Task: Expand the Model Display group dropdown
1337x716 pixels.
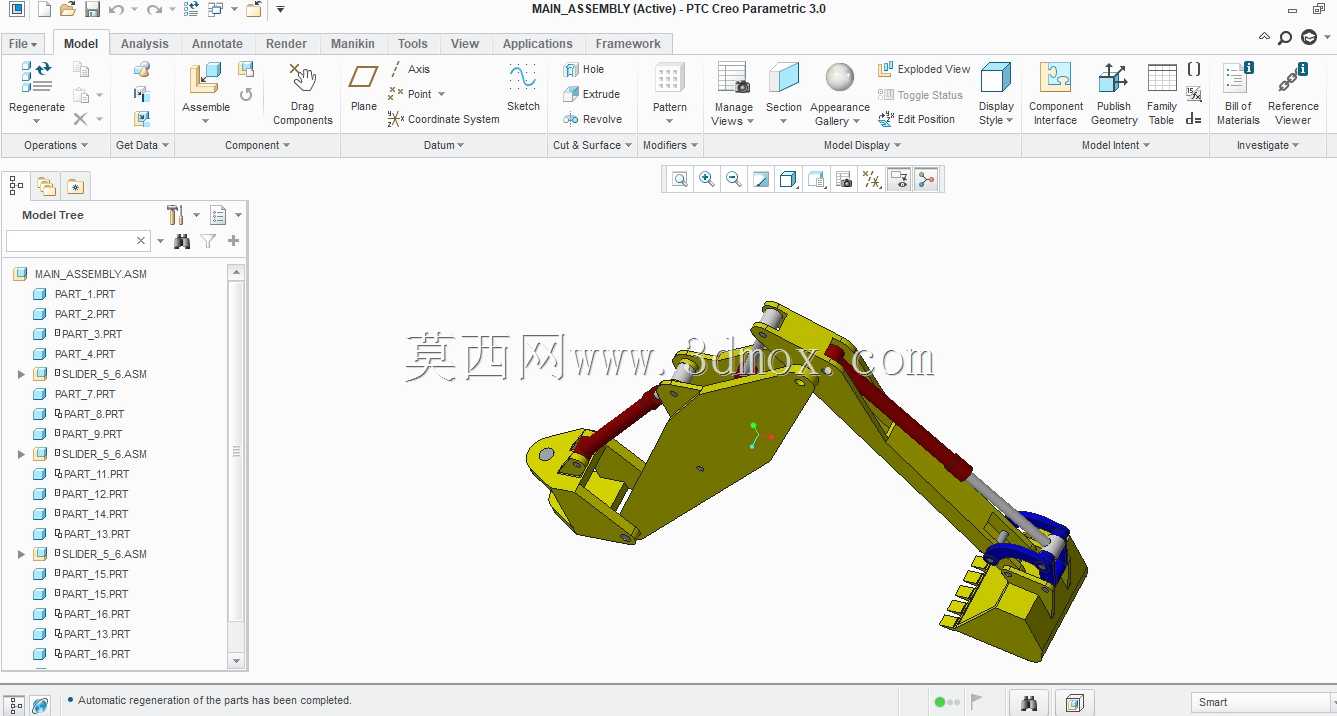Action: point(862,145)
